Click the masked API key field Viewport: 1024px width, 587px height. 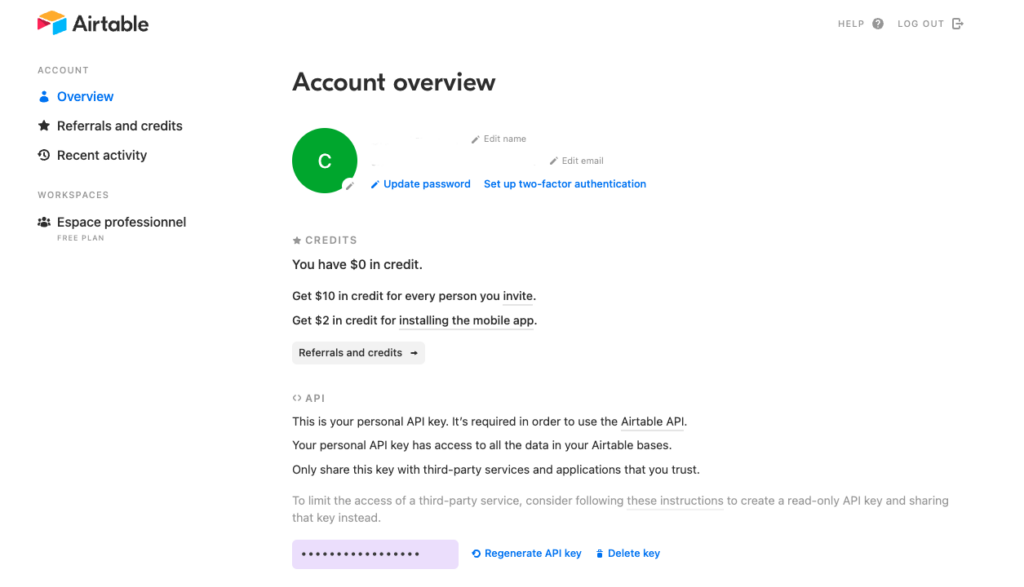[x=375, y=554]
